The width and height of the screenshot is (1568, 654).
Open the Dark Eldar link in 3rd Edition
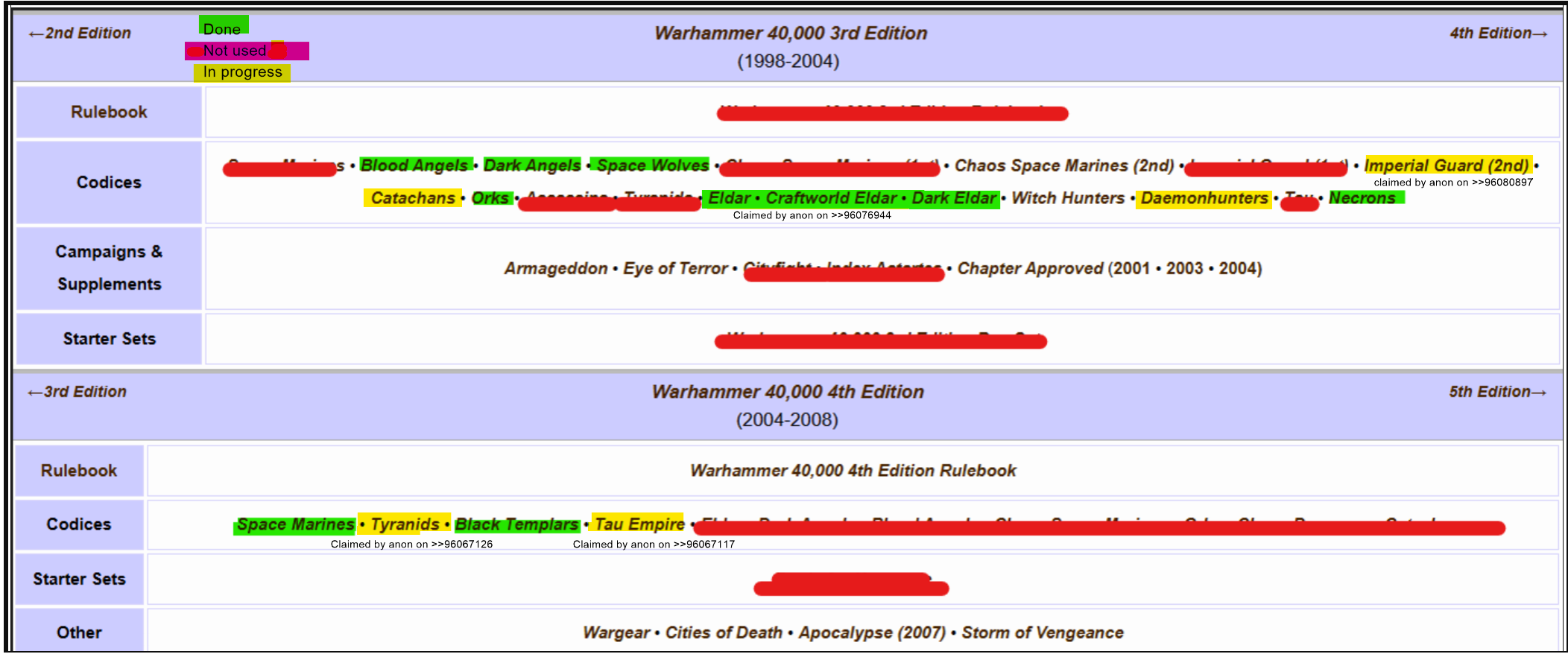[954, 198]
